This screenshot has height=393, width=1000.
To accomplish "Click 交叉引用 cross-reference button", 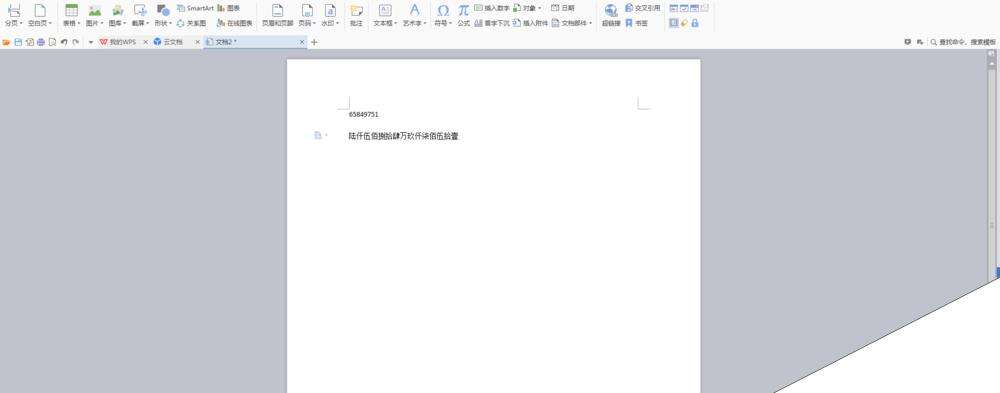I will point(643,8).
